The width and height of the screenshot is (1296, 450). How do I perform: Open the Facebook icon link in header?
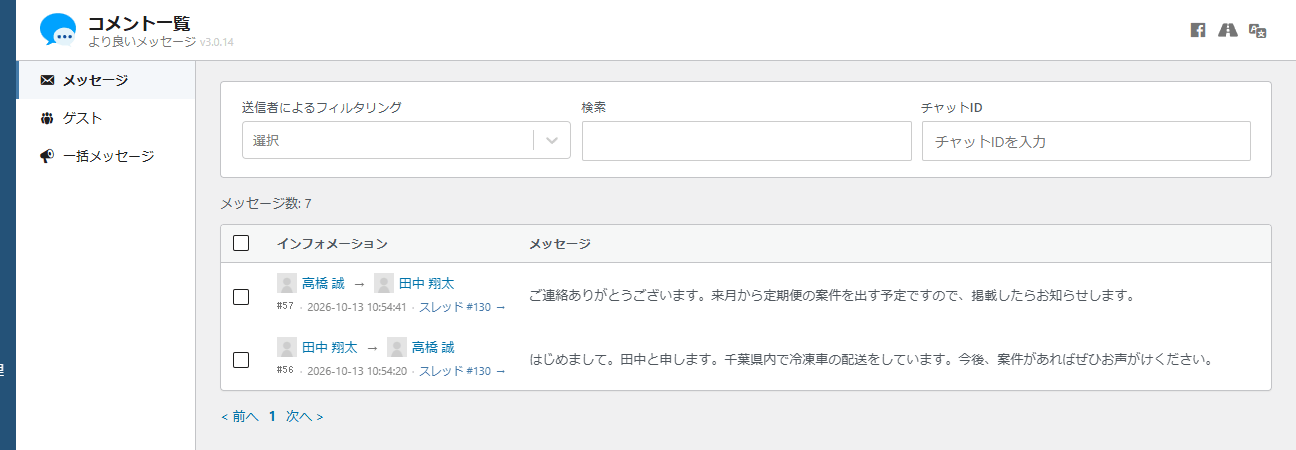click(x=1198, y=30)
